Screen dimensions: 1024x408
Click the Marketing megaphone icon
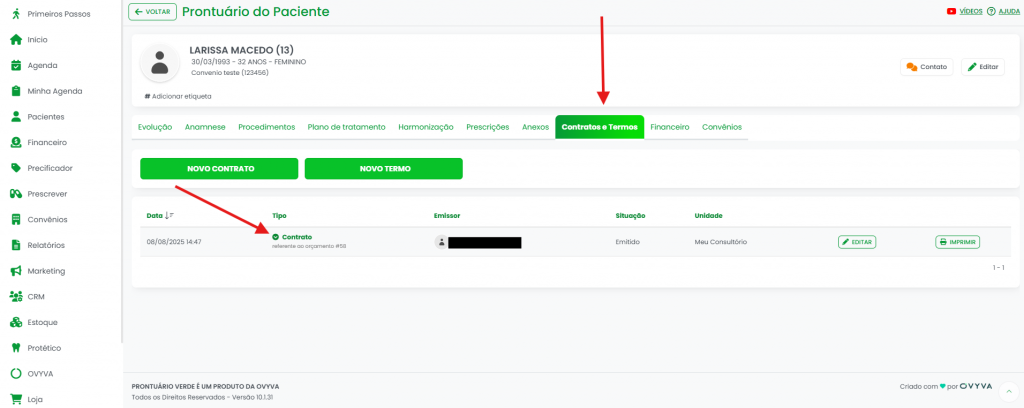tap(15, 271)
